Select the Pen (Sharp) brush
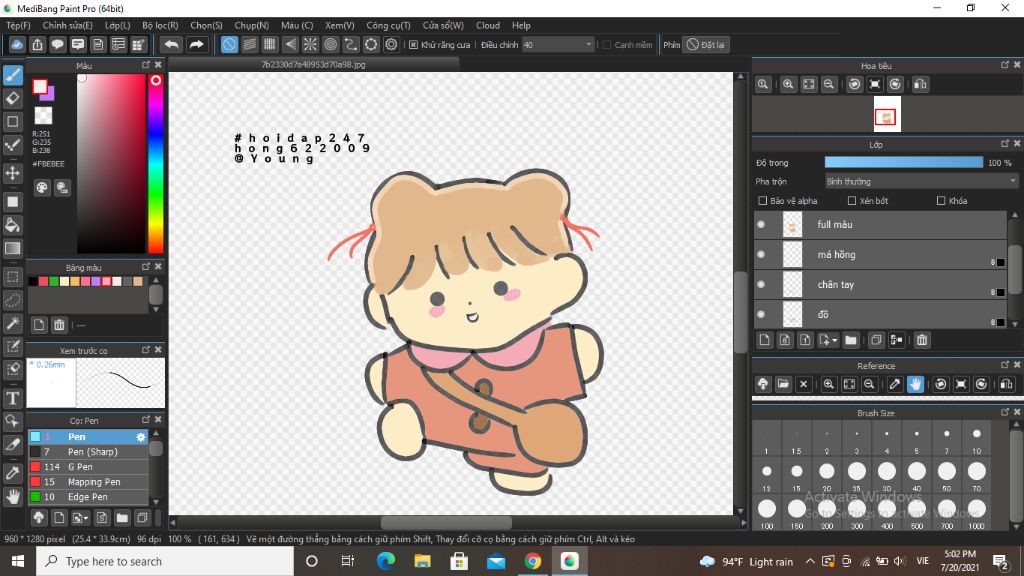This screenshot has height=576, width=1024. tap(88, 451)
